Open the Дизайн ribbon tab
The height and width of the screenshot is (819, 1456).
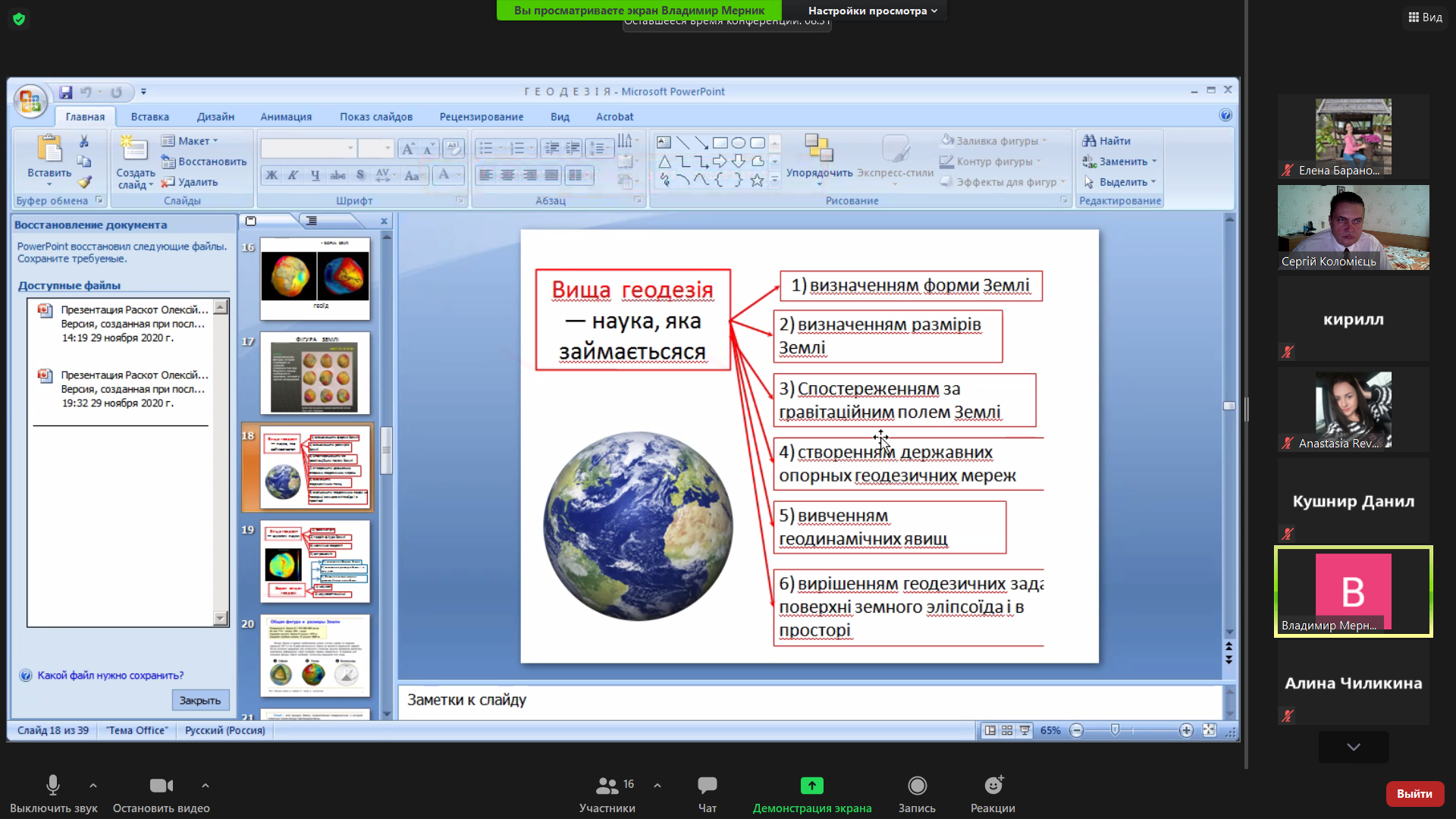coord(215,117)
